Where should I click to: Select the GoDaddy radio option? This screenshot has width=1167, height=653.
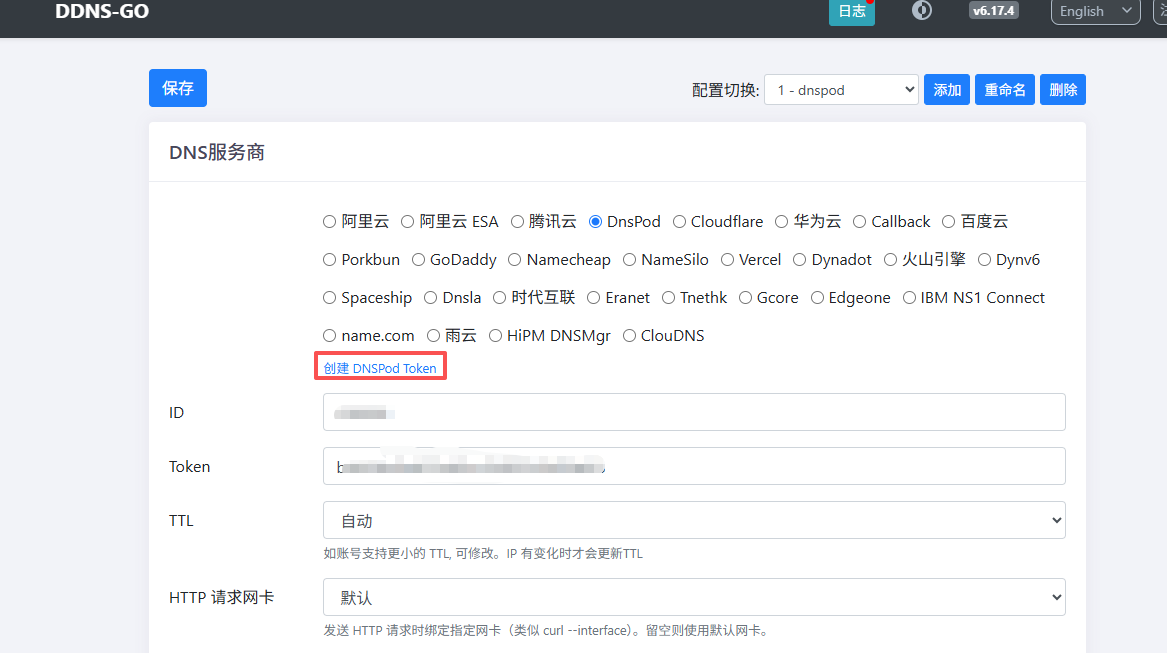tap(418, 260)
